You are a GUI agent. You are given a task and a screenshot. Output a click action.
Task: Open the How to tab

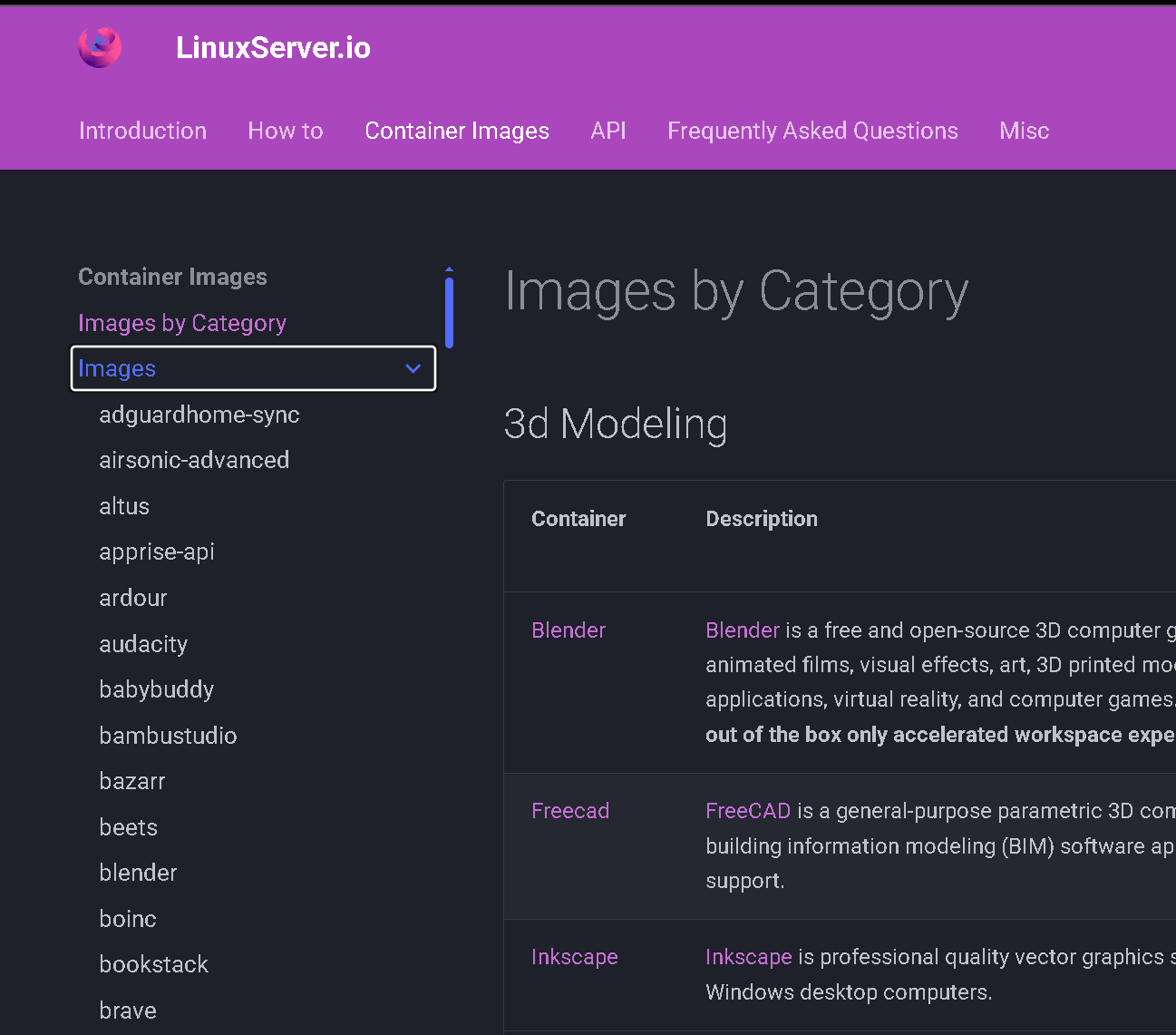click(x=286, y=131)
